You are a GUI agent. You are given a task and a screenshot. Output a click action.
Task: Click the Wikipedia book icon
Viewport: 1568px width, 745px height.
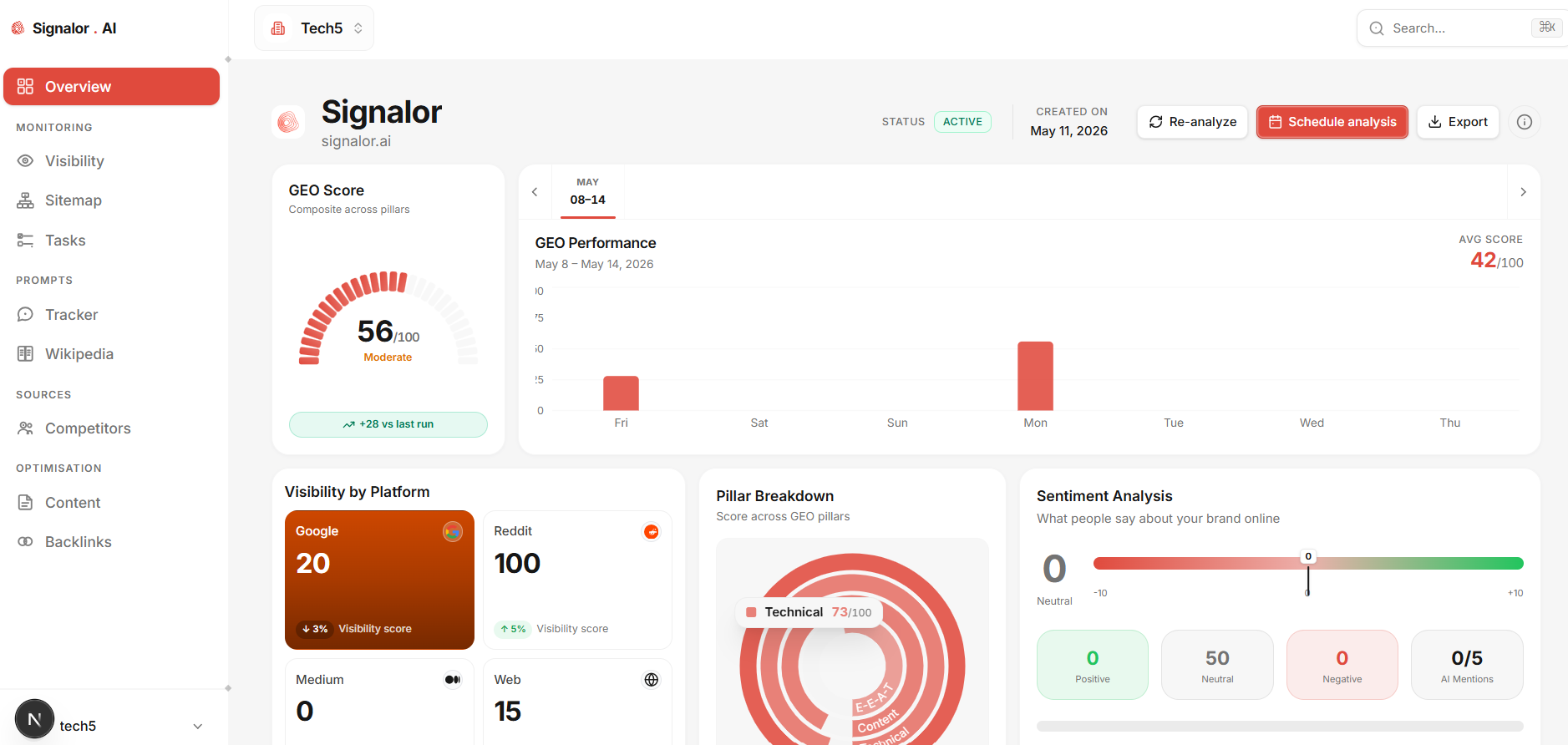pyautogui.click(x=26, y=354)
